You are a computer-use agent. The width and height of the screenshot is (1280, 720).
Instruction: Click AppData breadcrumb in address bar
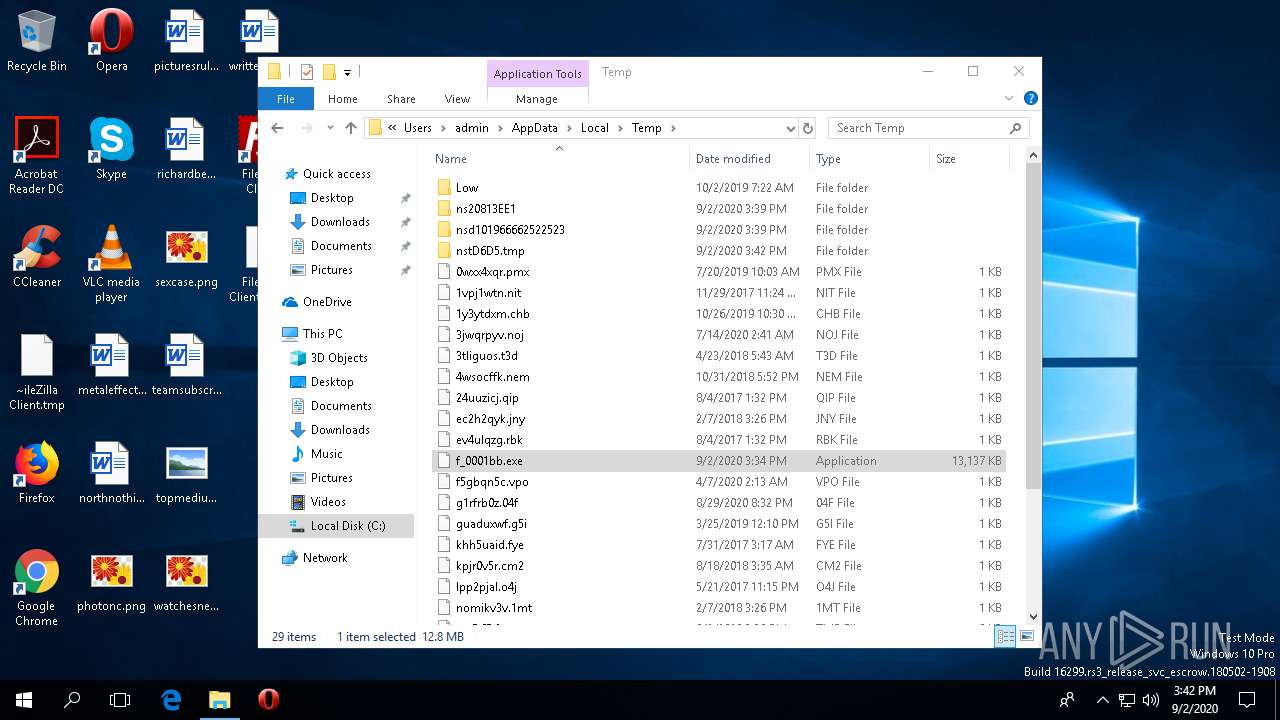534,128
